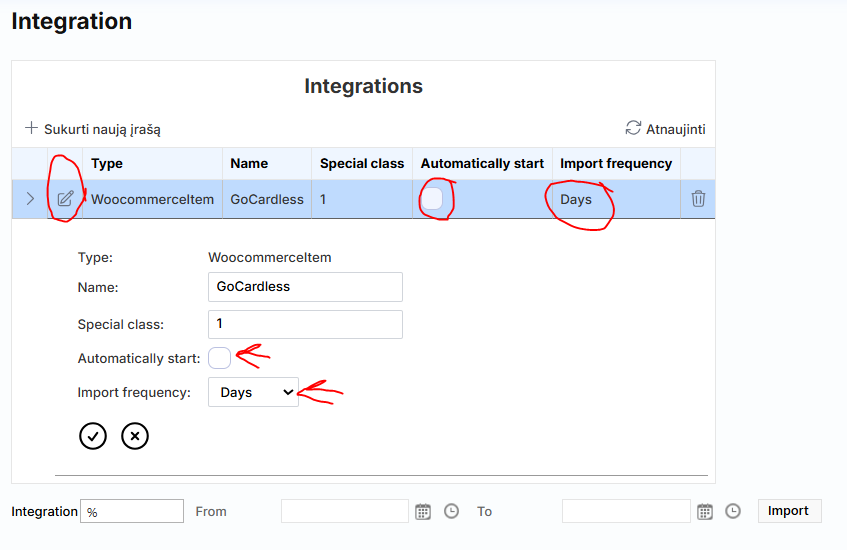The width and height of the screenshot is (847, 550).
Task: Sort by the Import frequency column header
Action: (x=615, y=163)
